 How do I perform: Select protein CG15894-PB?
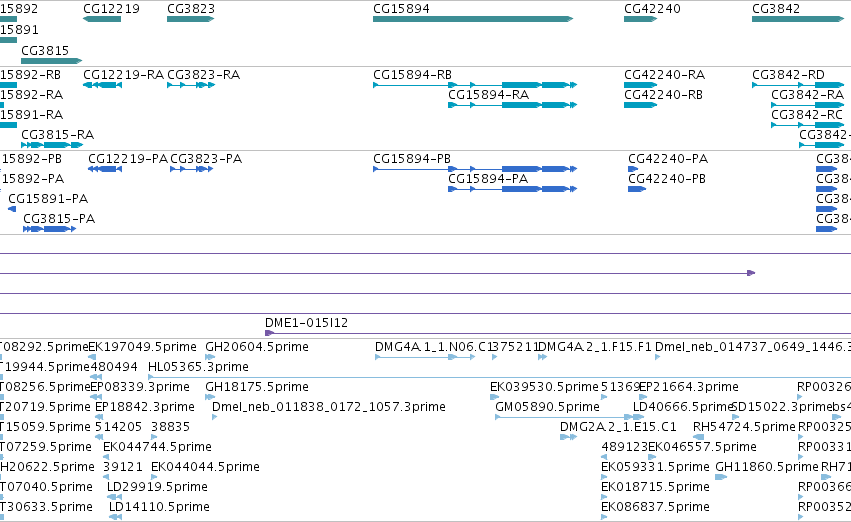(x=412, y=158)
